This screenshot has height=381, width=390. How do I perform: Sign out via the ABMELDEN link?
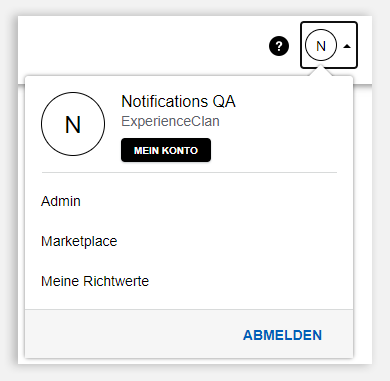[282, 335]
